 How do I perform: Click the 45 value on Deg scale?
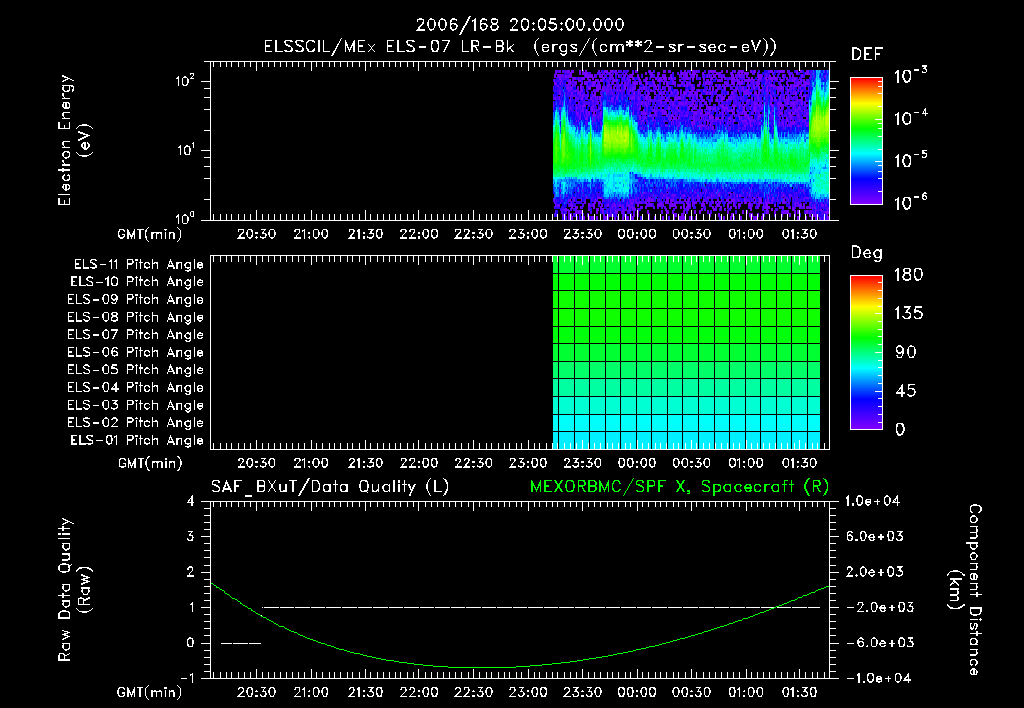(x=906, y=391)
